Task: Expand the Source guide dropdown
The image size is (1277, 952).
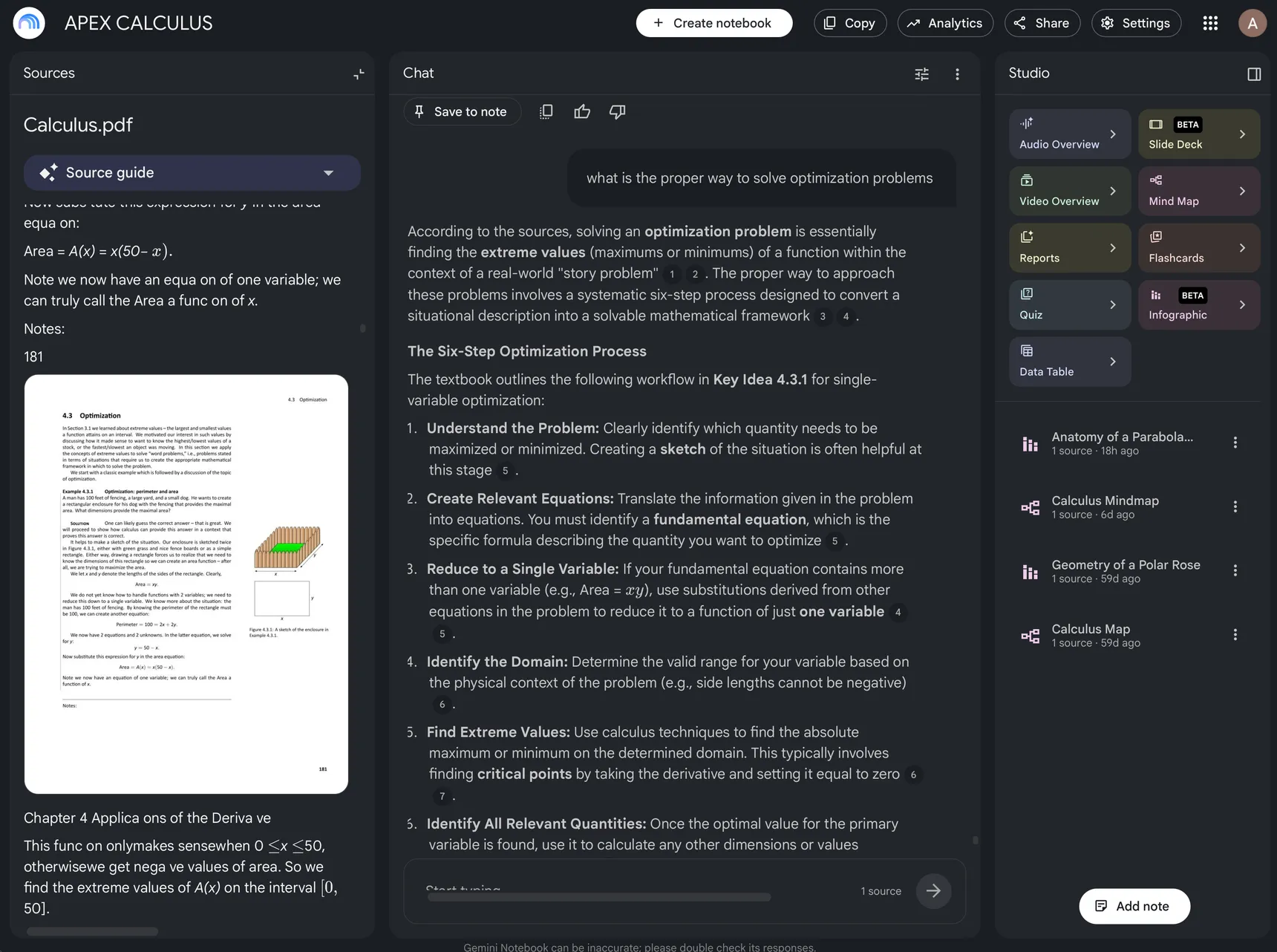Action: pyautogui.click(x=192, y=172)
